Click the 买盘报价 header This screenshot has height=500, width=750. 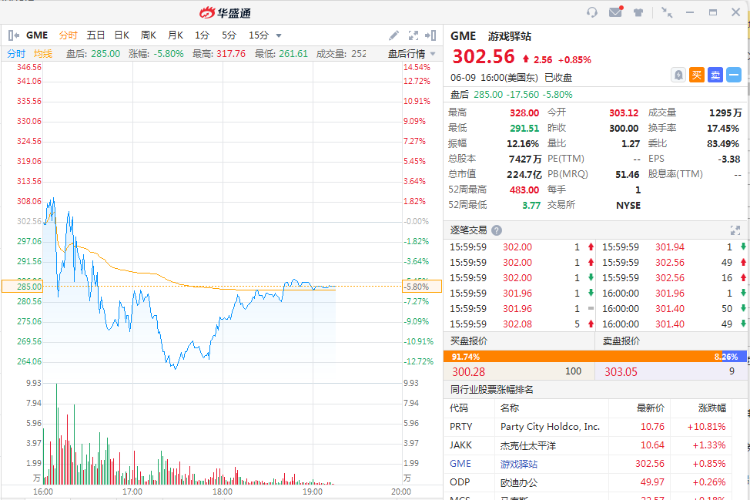[x=469, y=341]
